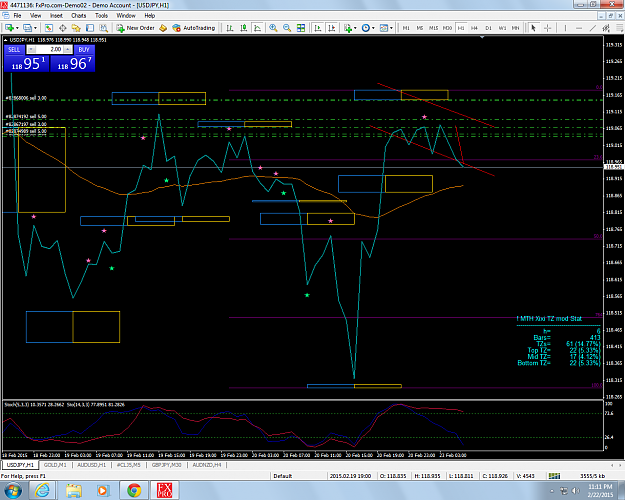Select the arrow cursor tool
Viewport: 625px width, 500px height.
tap(533, 28)
